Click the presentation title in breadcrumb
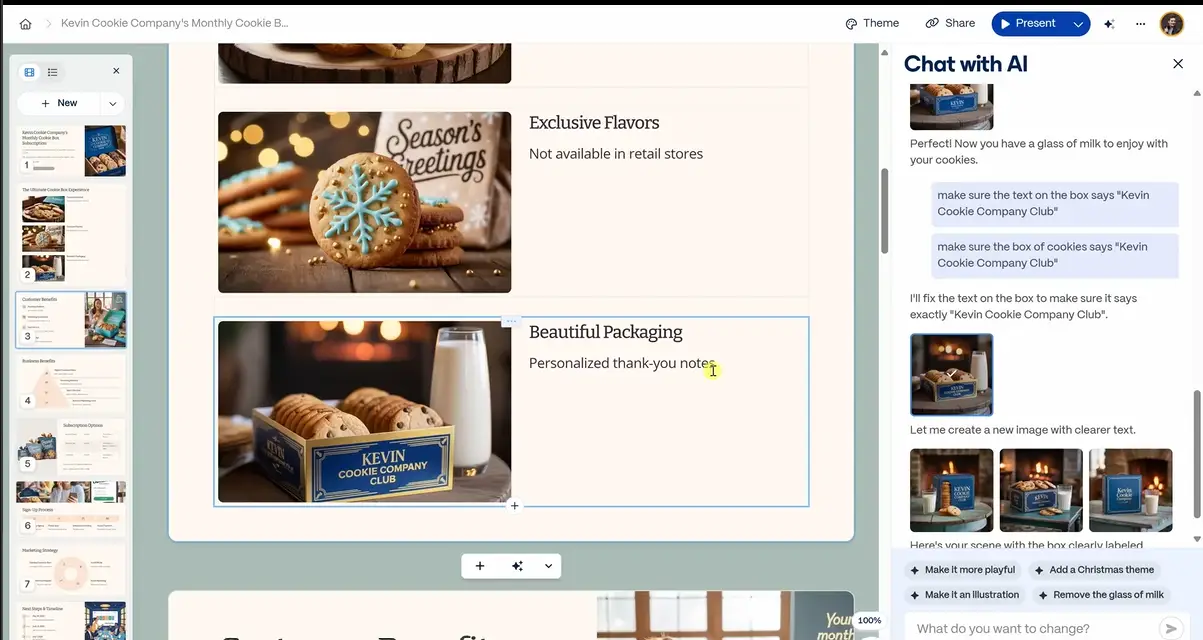Viewport: 1203px width, 640px height. coord(175,23)
